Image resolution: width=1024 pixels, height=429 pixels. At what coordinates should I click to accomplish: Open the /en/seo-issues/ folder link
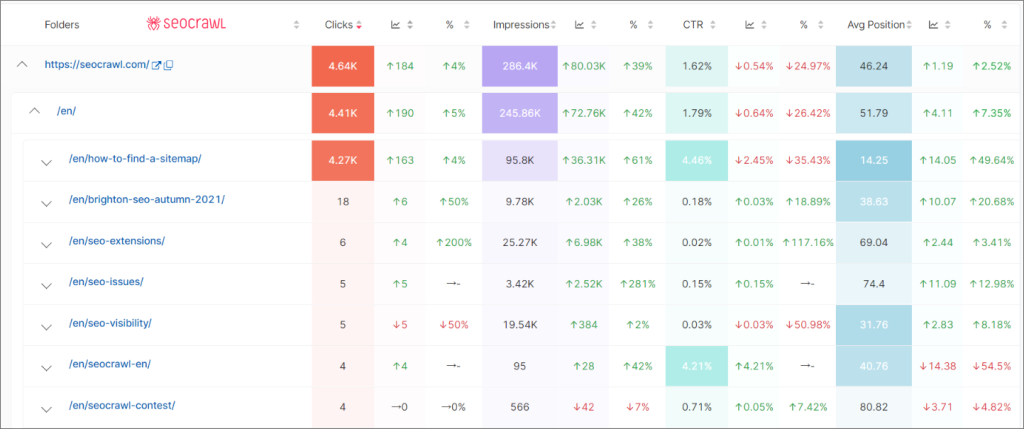(106, 281)
